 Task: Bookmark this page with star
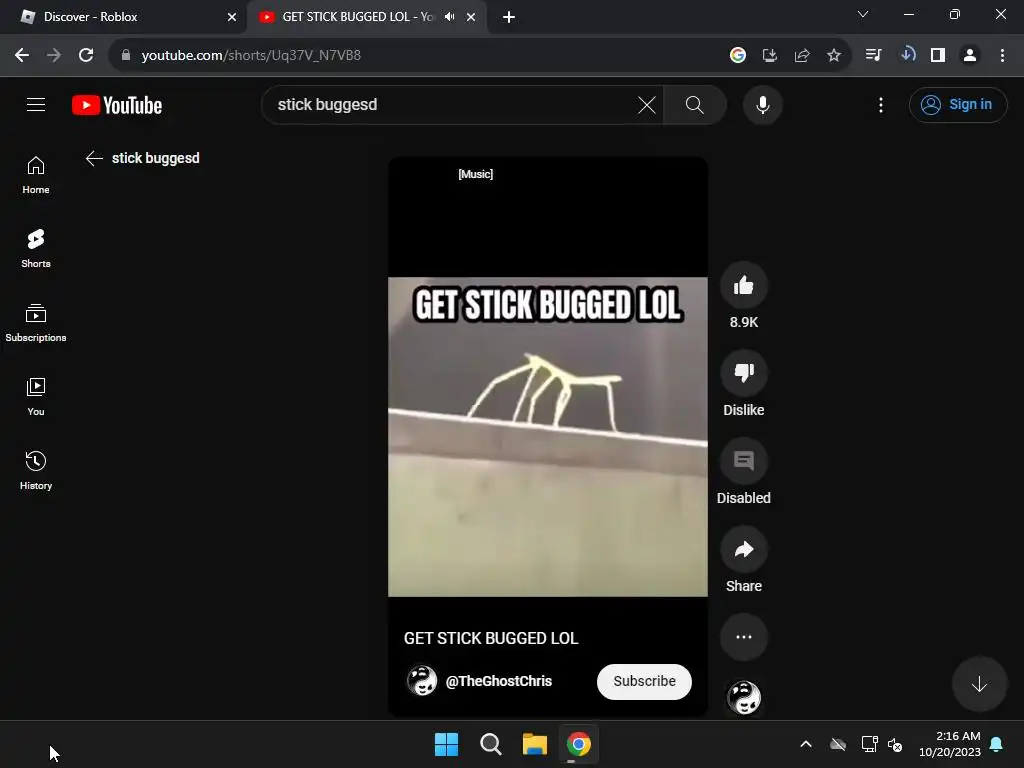[834, 56]
